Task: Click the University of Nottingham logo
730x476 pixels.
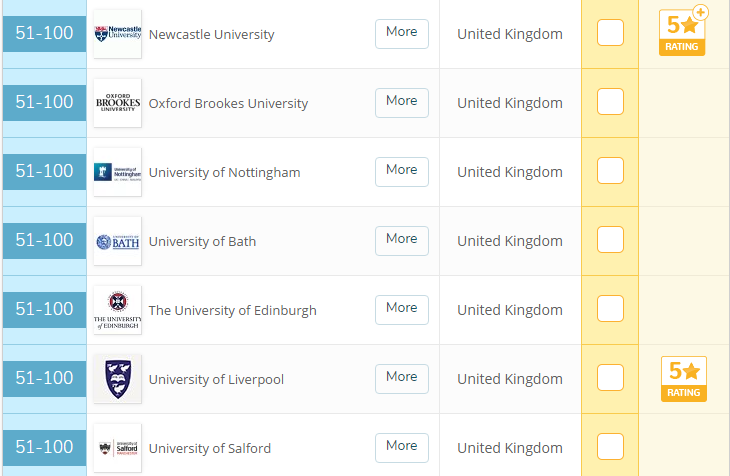Action: (117, 172)
